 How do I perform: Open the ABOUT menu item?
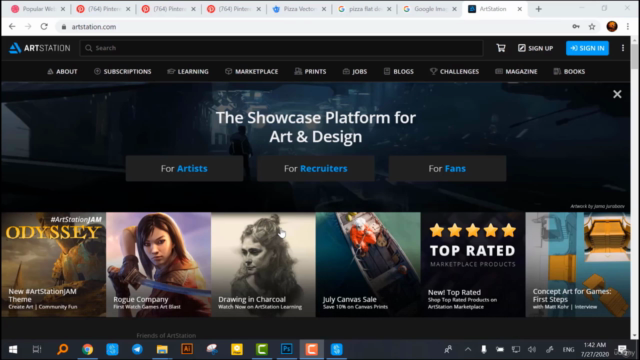[x=62, y=71]
